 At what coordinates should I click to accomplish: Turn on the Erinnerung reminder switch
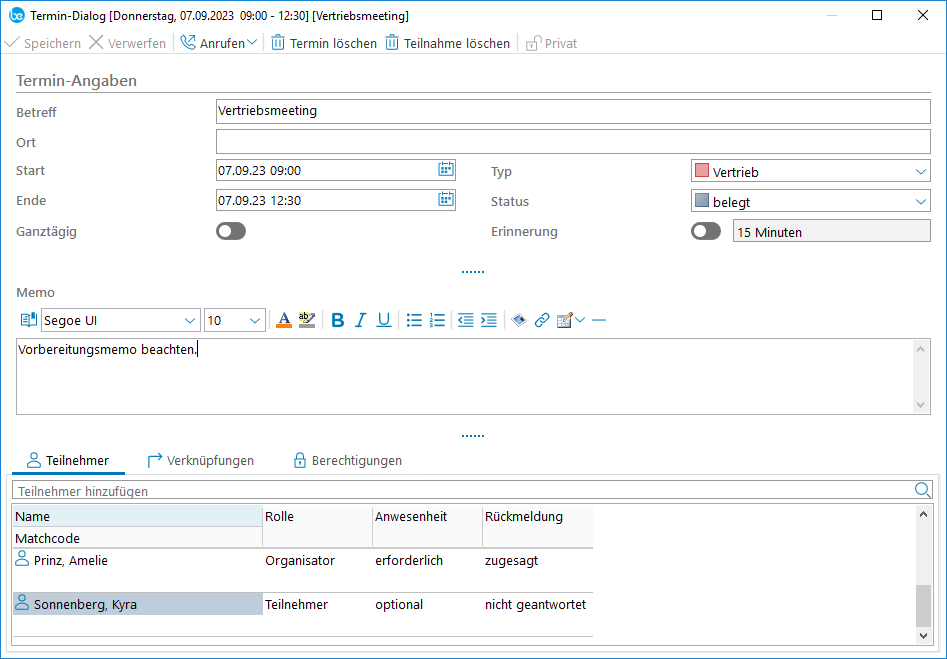[x=706, y=231]
